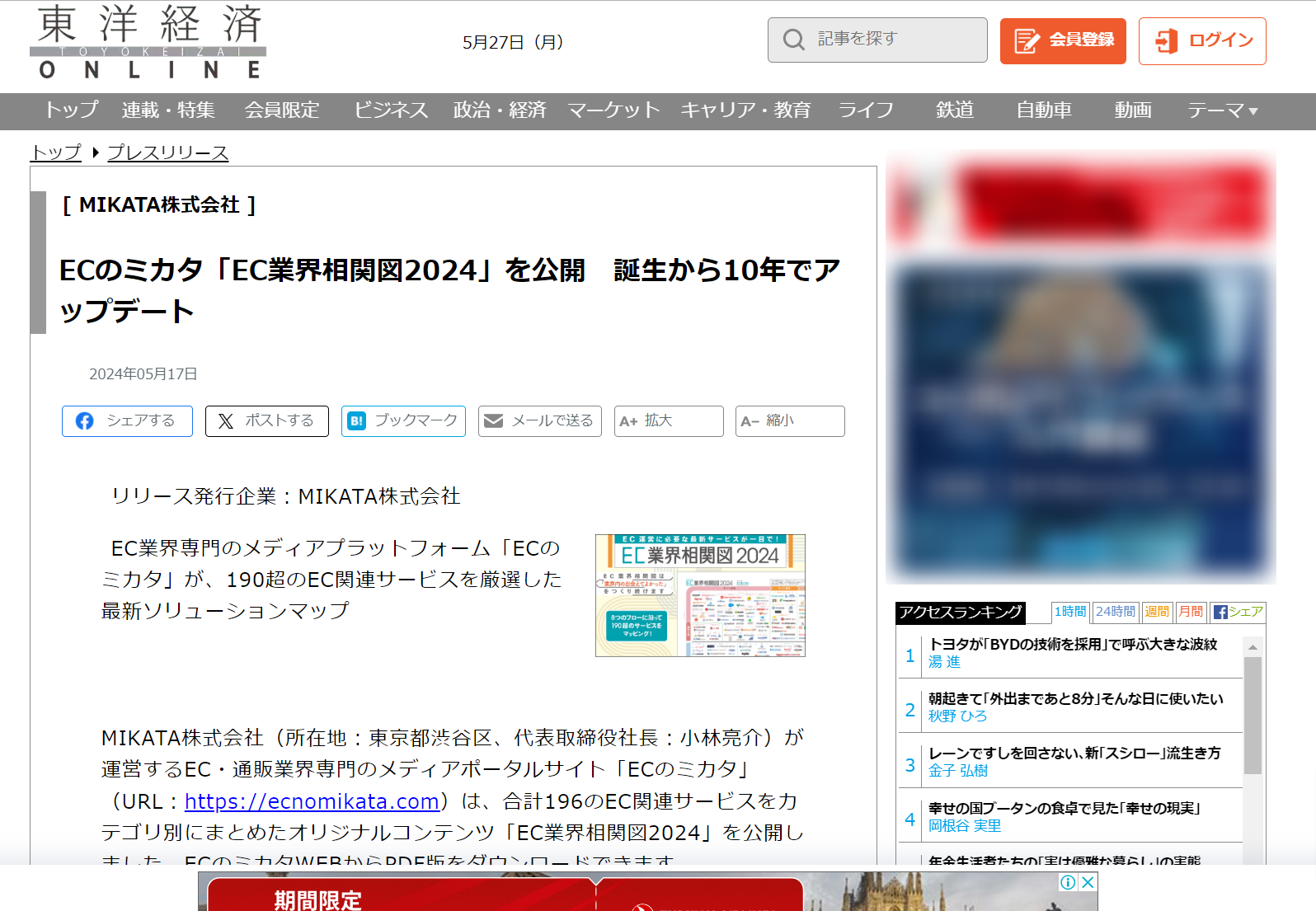Viewport: 1316px width, 911px height.
Task: Select the 月間 ranking tab
Action: 1191,612
